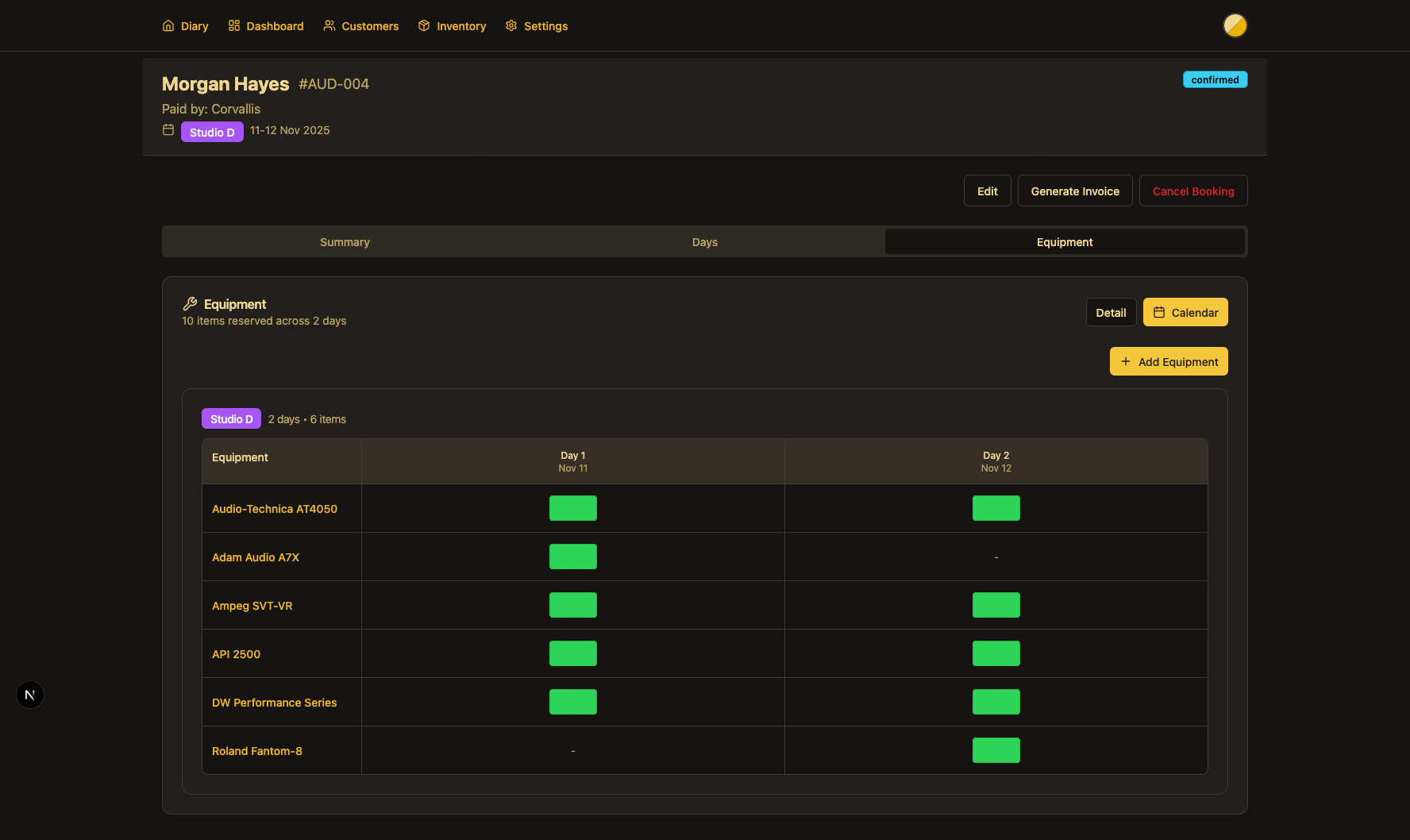The width and height of the screenshot is (1410, 840).
Task: Open the Summary tab
Action: 345,242
